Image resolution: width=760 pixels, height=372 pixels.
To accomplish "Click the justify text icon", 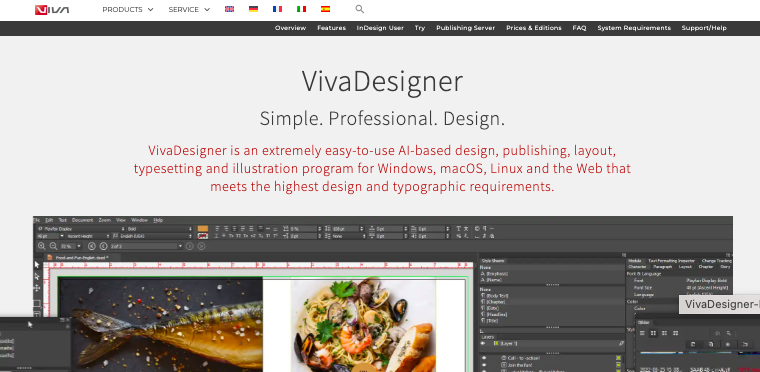I will [242, 228].
